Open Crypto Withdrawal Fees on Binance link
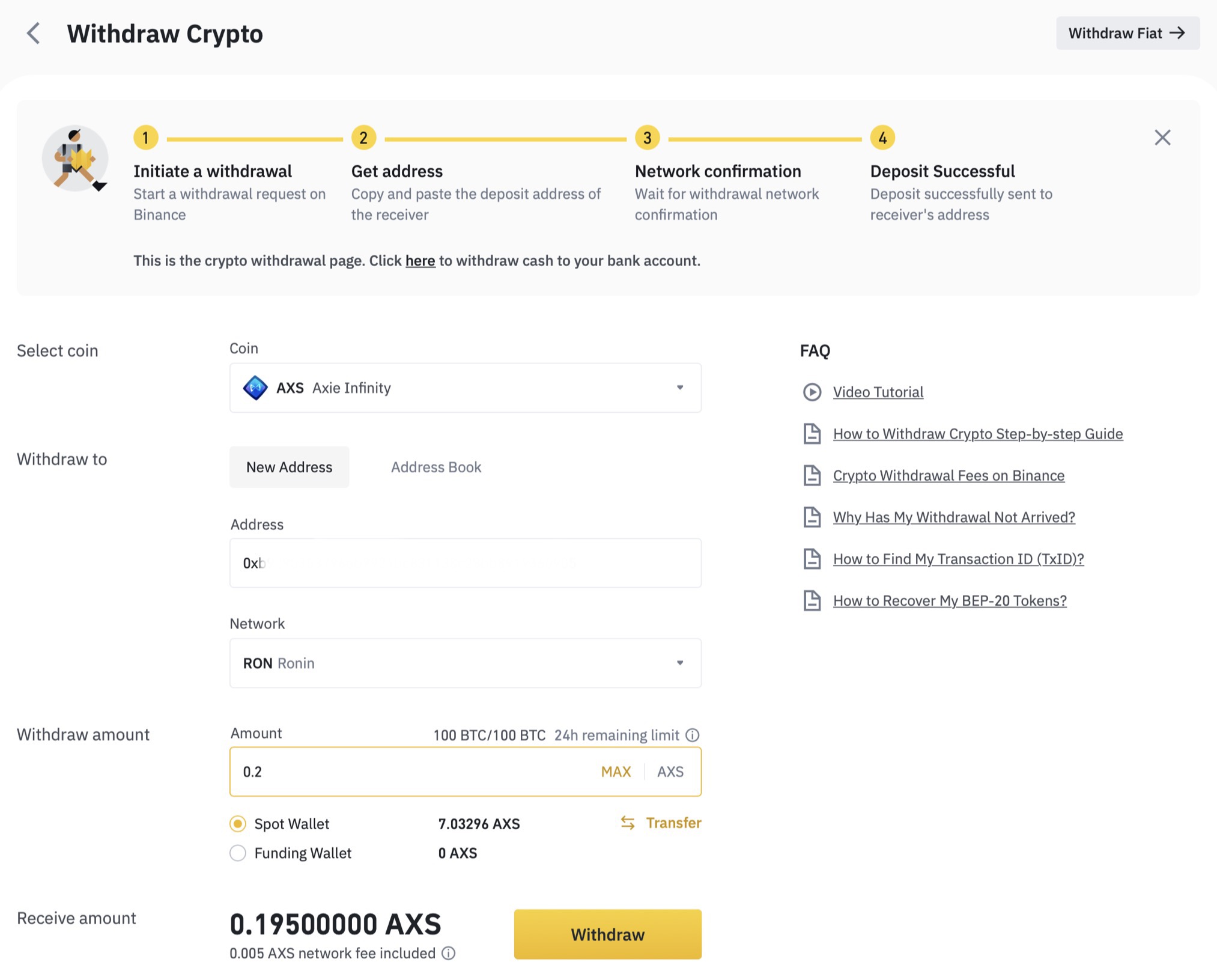Image resolution: width=1217 pixels, height=980 pixels. (x=948, y=475)
